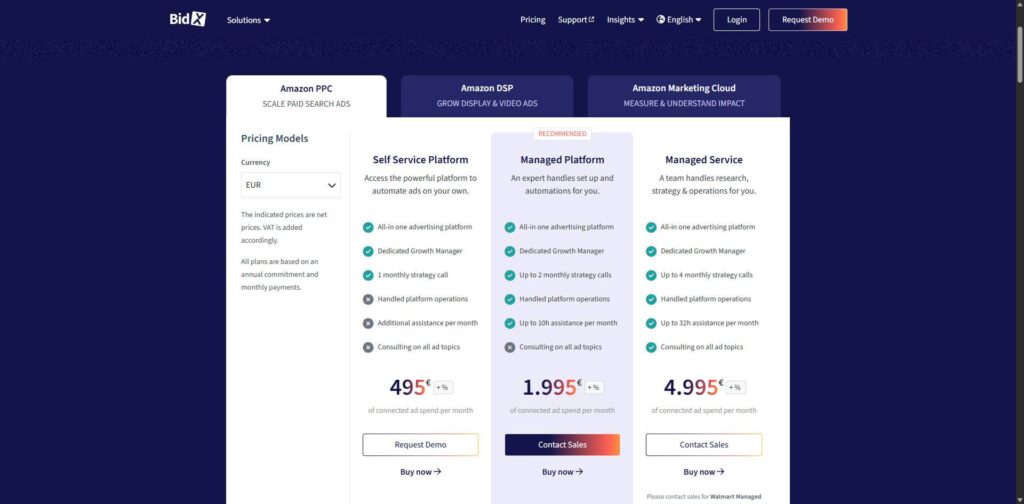Viewport: 1024px width, 504px height.
Task: Click the BidX logo
Action: tap(187, 19)
